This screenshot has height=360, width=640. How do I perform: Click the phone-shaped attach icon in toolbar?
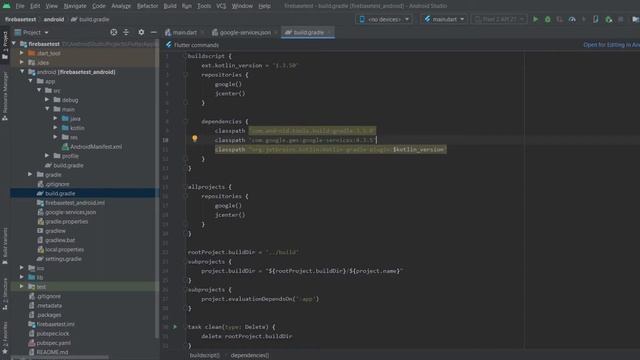(x=596, y=19)
